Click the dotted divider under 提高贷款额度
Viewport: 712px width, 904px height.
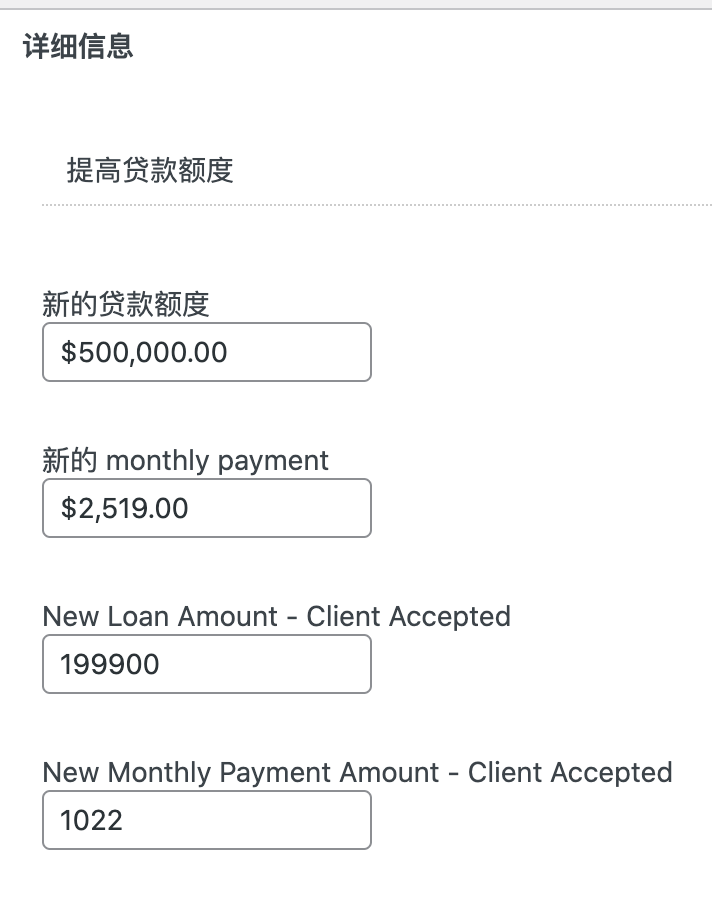click(x=376, y=205)
